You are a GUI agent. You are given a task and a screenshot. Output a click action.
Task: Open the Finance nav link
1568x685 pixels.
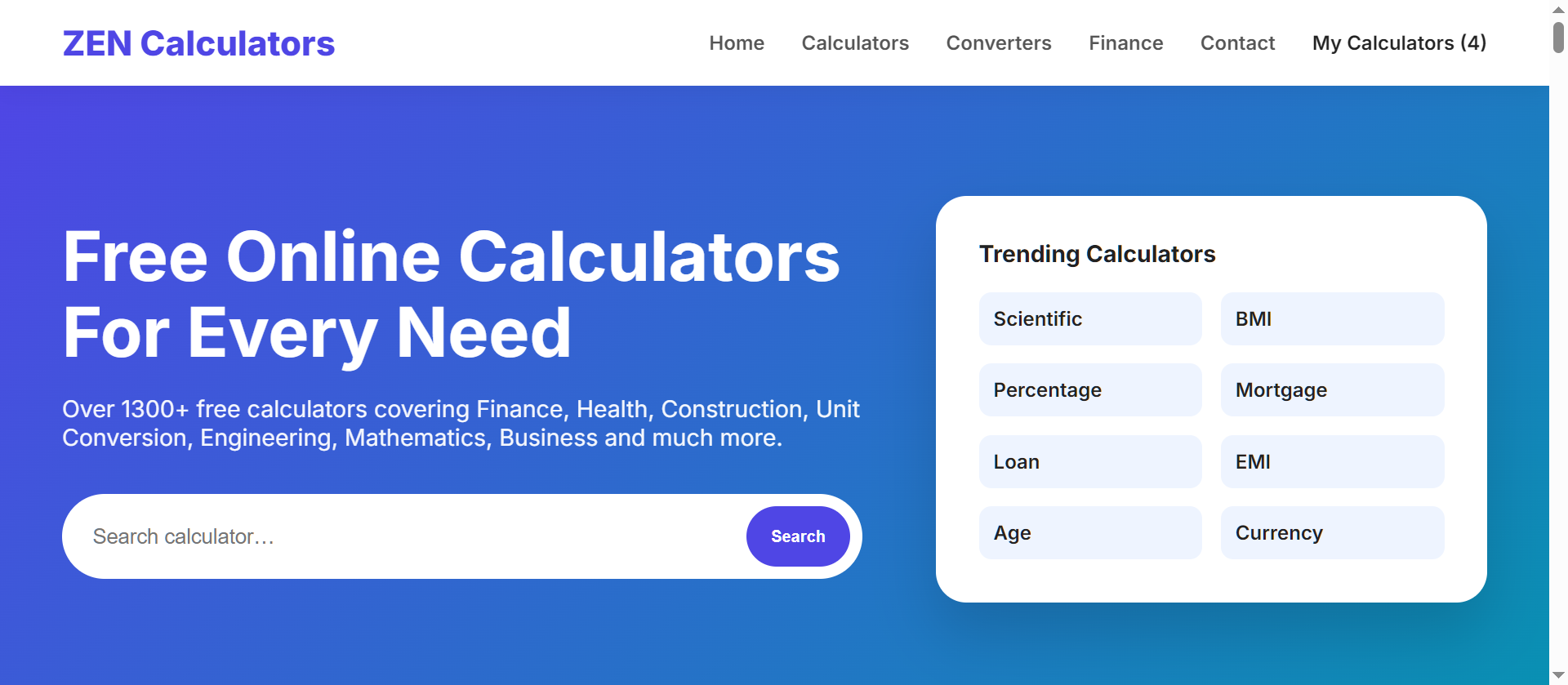point(1125,43)
